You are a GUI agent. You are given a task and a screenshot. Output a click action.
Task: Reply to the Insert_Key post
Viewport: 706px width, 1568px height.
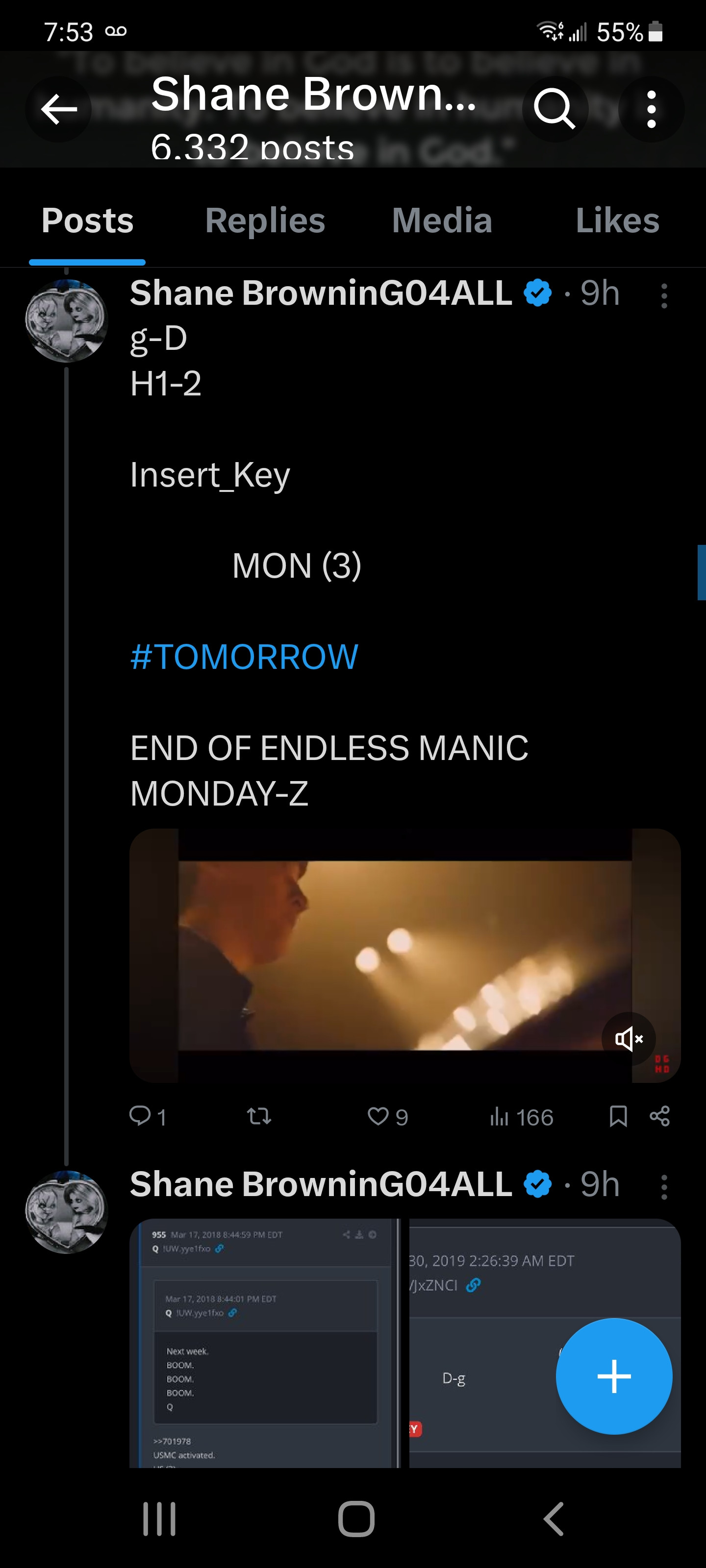coord(141,1116)
